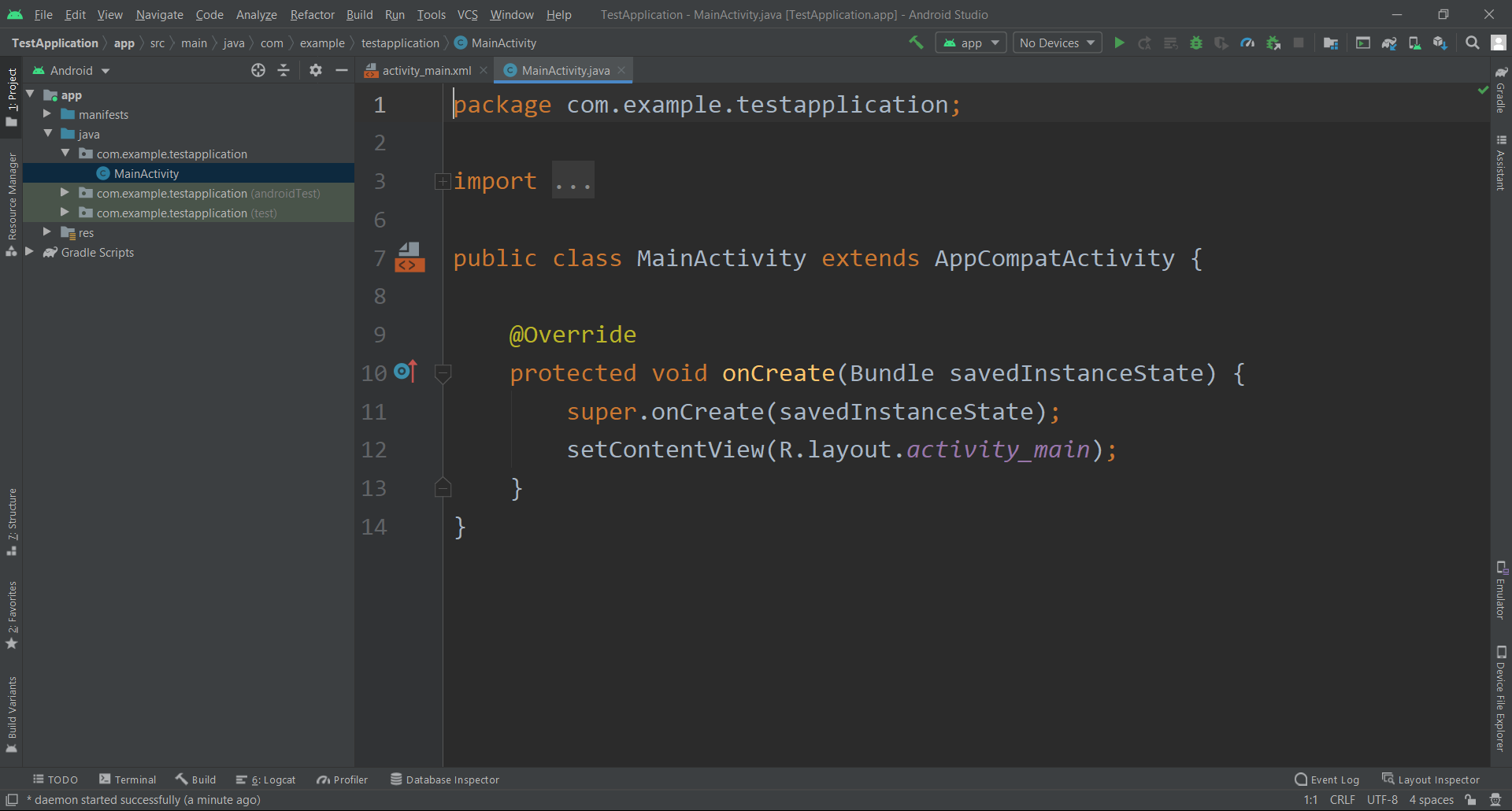Click the CRLF line separator indicator

[x=1342, y=800]
